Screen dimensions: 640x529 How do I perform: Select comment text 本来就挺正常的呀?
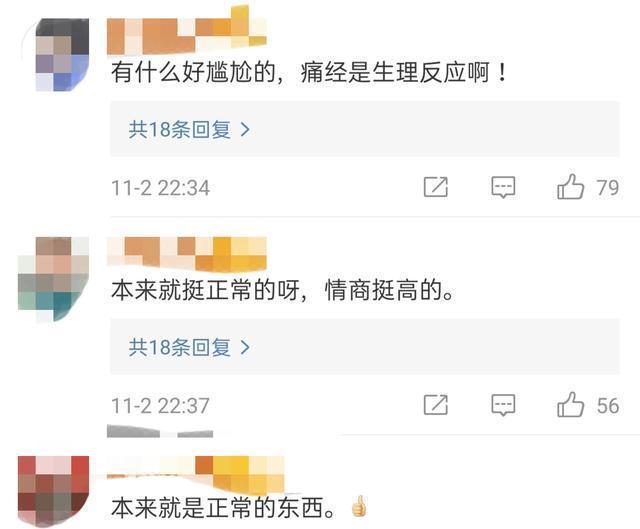205,290
